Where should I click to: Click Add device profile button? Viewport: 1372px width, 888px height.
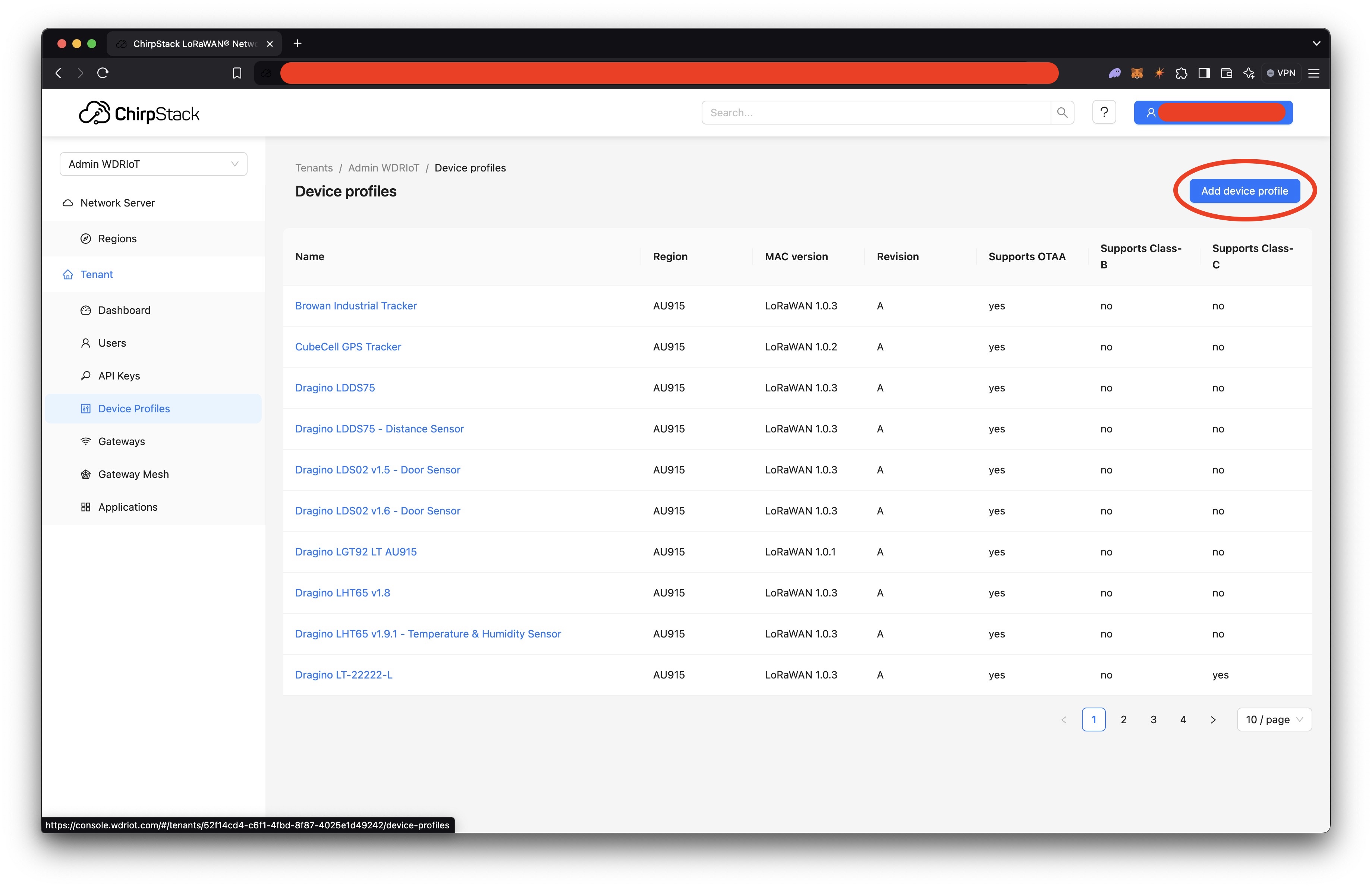click(1244, 191)
